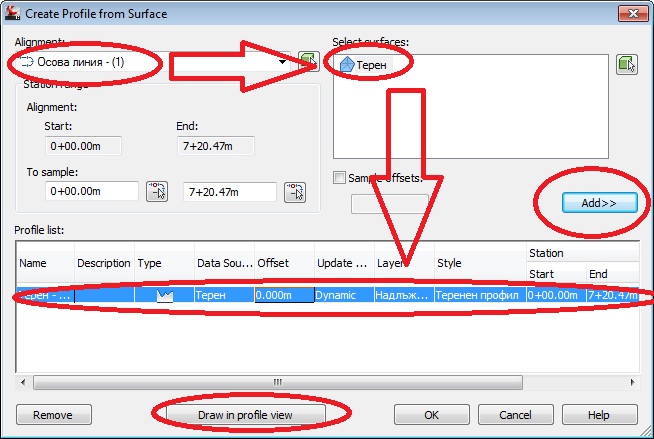Click the Add>> button
Image resolution: width=654 pixels, height=439 pixels.
coord(599,203)
